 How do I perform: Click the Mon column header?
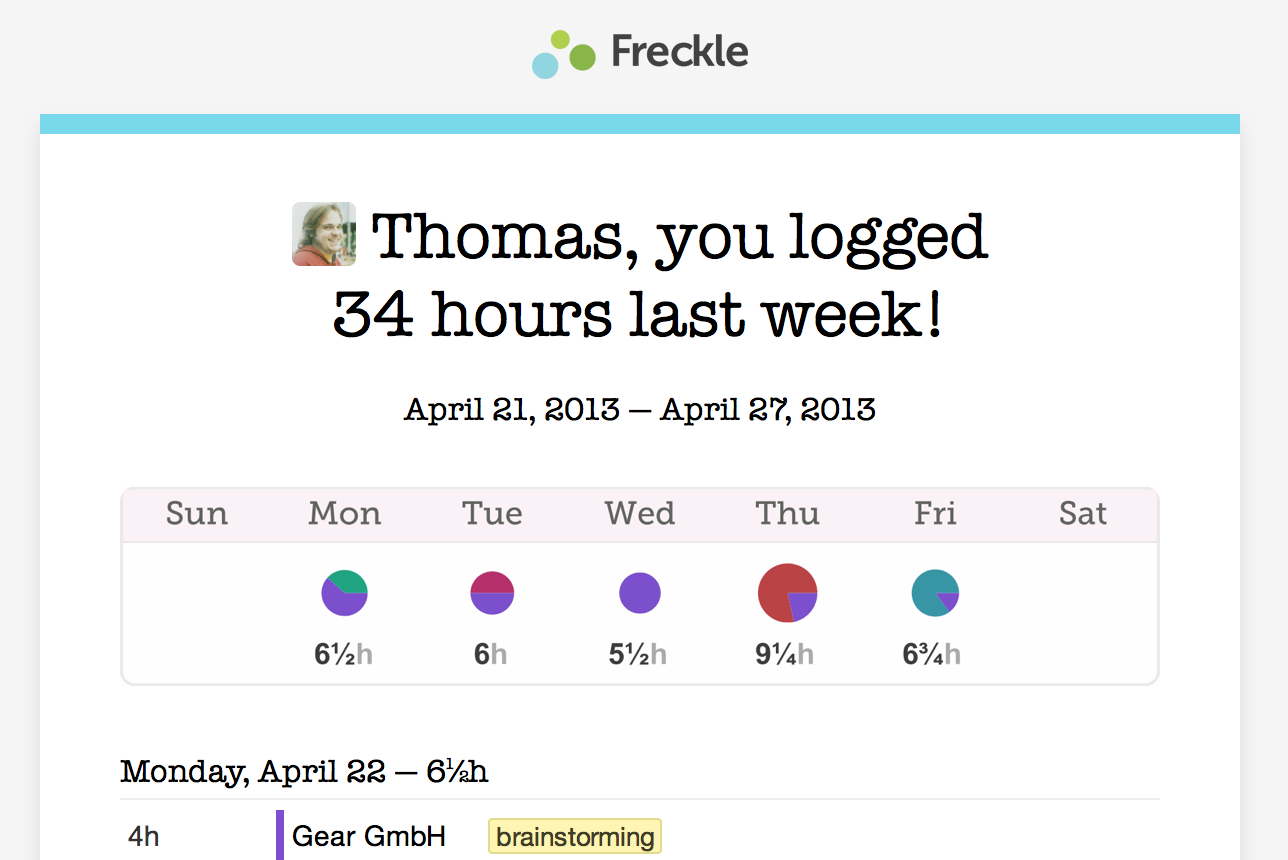(345, 514)
